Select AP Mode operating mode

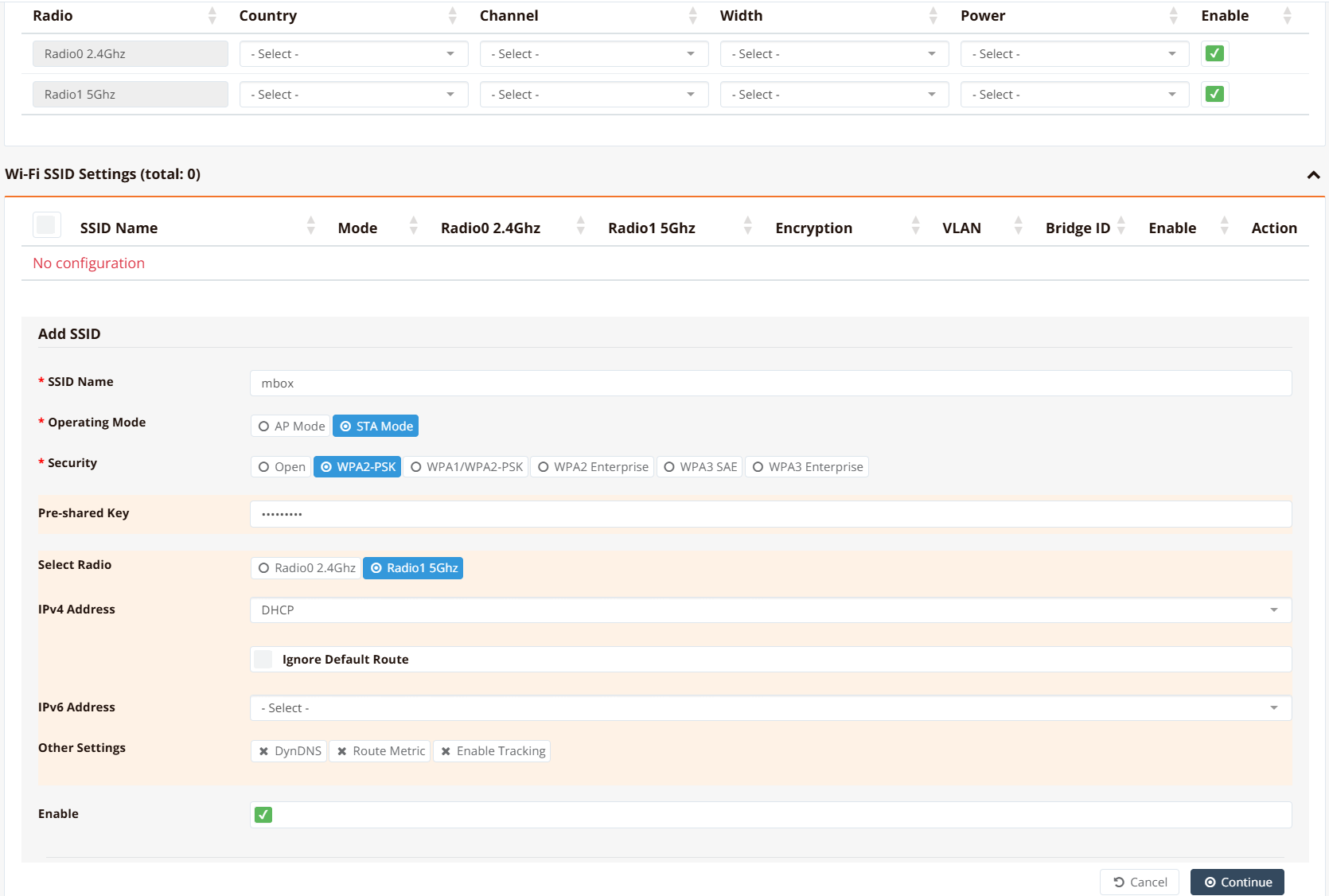(291, 427)
